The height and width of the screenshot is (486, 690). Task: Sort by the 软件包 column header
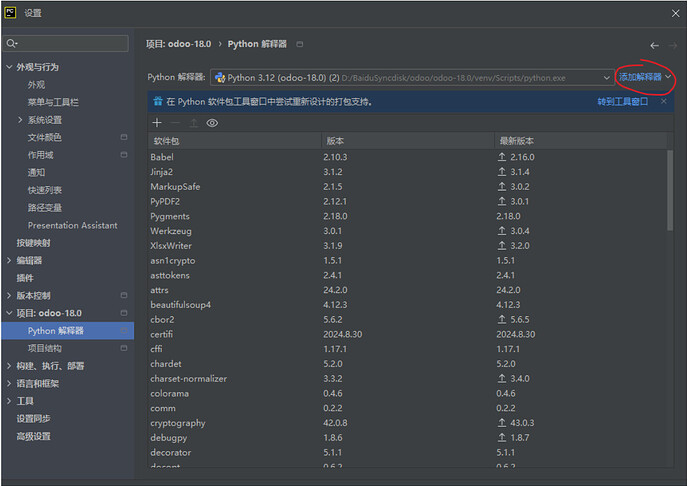tap(235, 141)
